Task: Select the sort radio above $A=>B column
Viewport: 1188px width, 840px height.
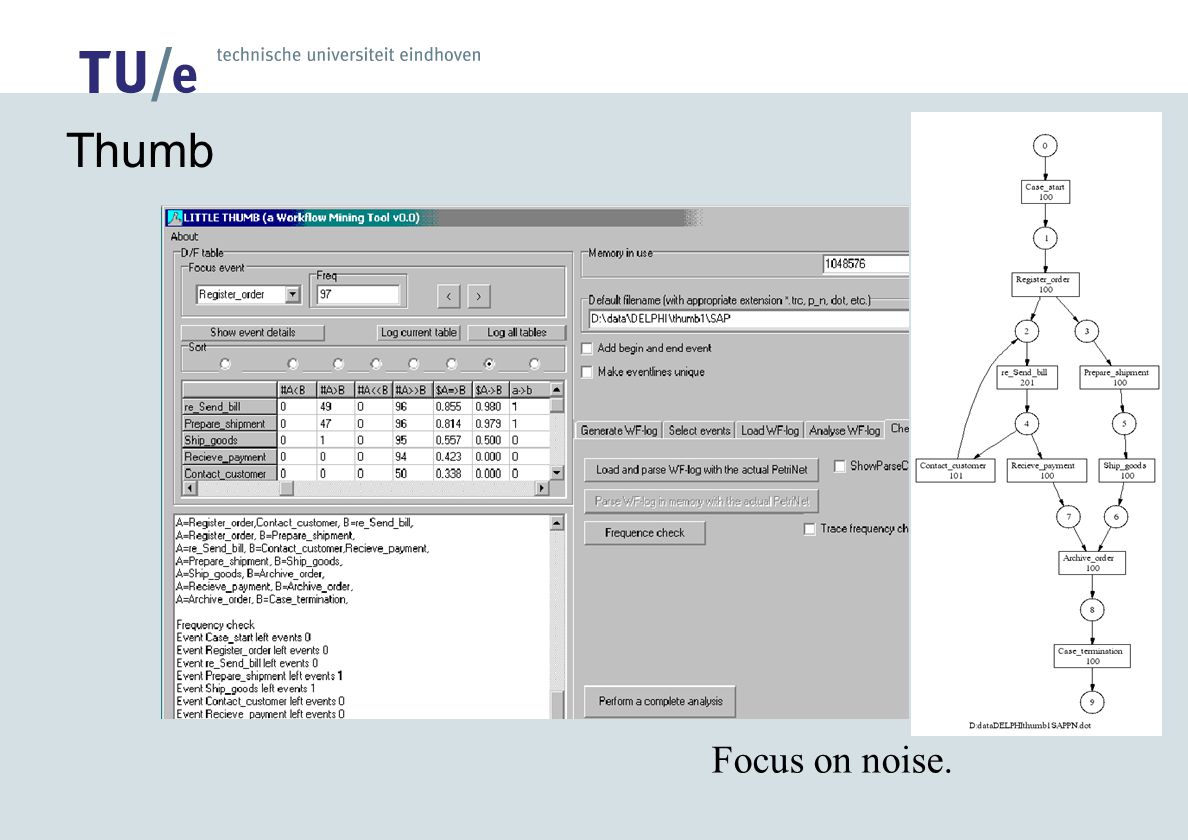Action: 452,364
